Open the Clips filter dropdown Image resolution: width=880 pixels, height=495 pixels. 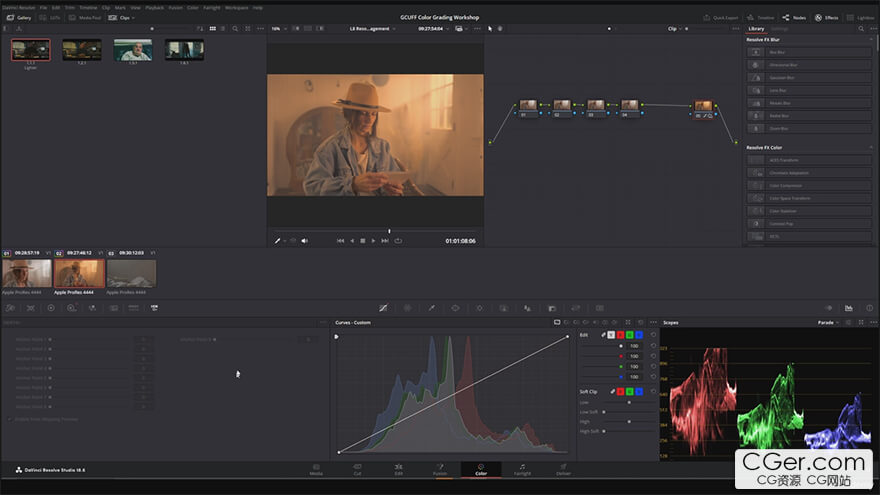(x=122, y=18)
